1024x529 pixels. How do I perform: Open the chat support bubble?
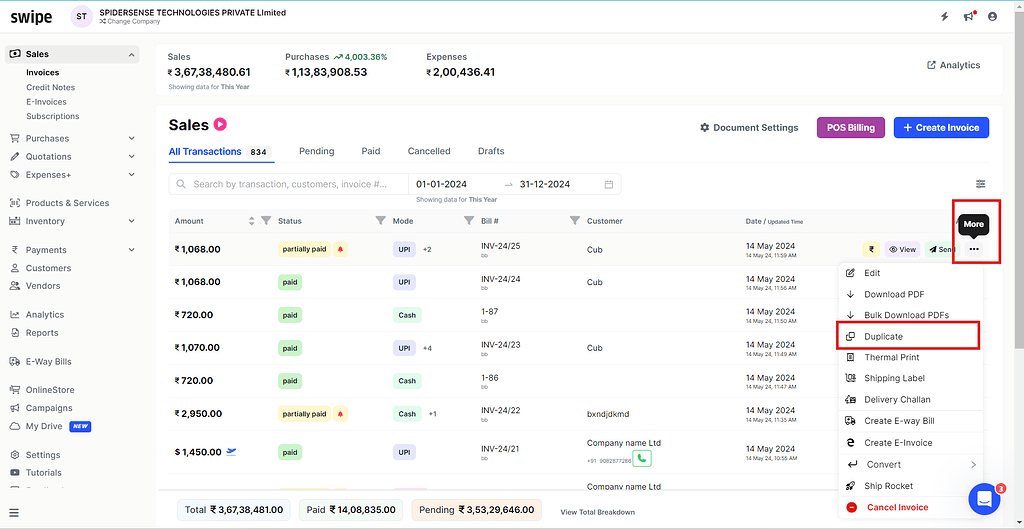985,498
